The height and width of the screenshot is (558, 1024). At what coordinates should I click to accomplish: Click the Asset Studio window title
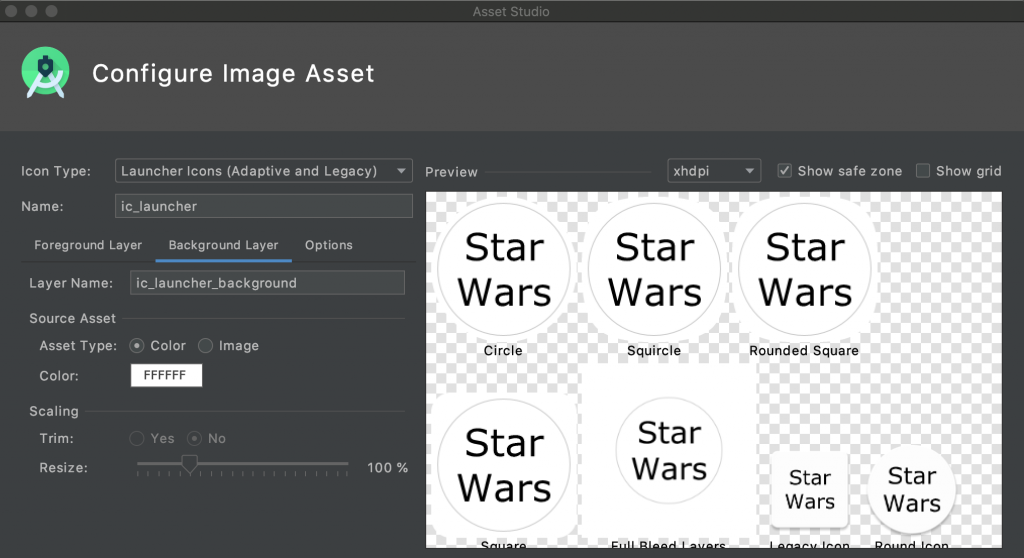click(511, 11)
